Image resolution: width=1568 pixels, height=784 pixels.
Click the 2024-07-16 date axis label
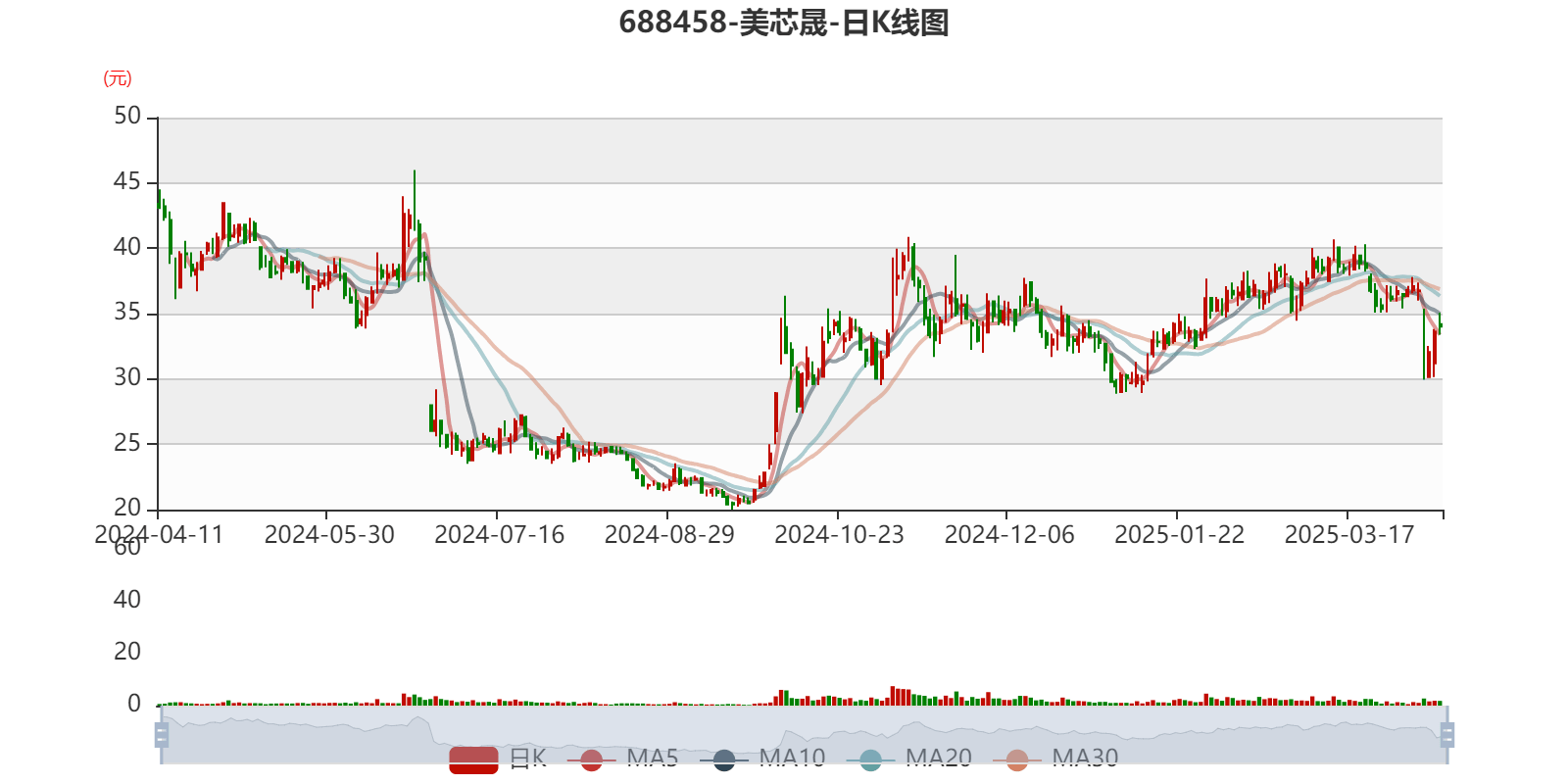[x=500, y=535]
